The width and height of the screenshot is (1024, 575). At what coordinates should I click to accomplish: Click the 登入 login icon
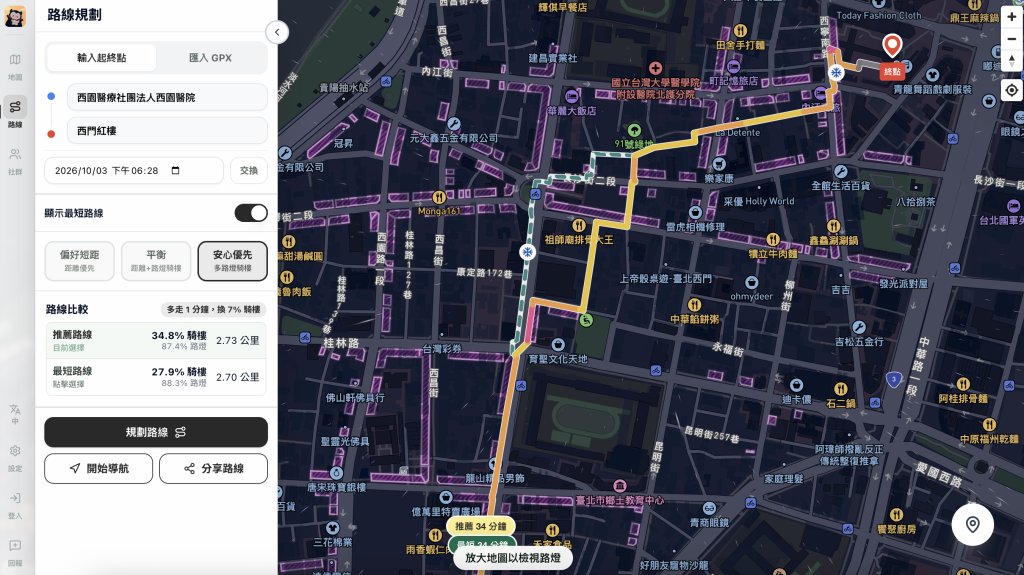click(15, 505)
